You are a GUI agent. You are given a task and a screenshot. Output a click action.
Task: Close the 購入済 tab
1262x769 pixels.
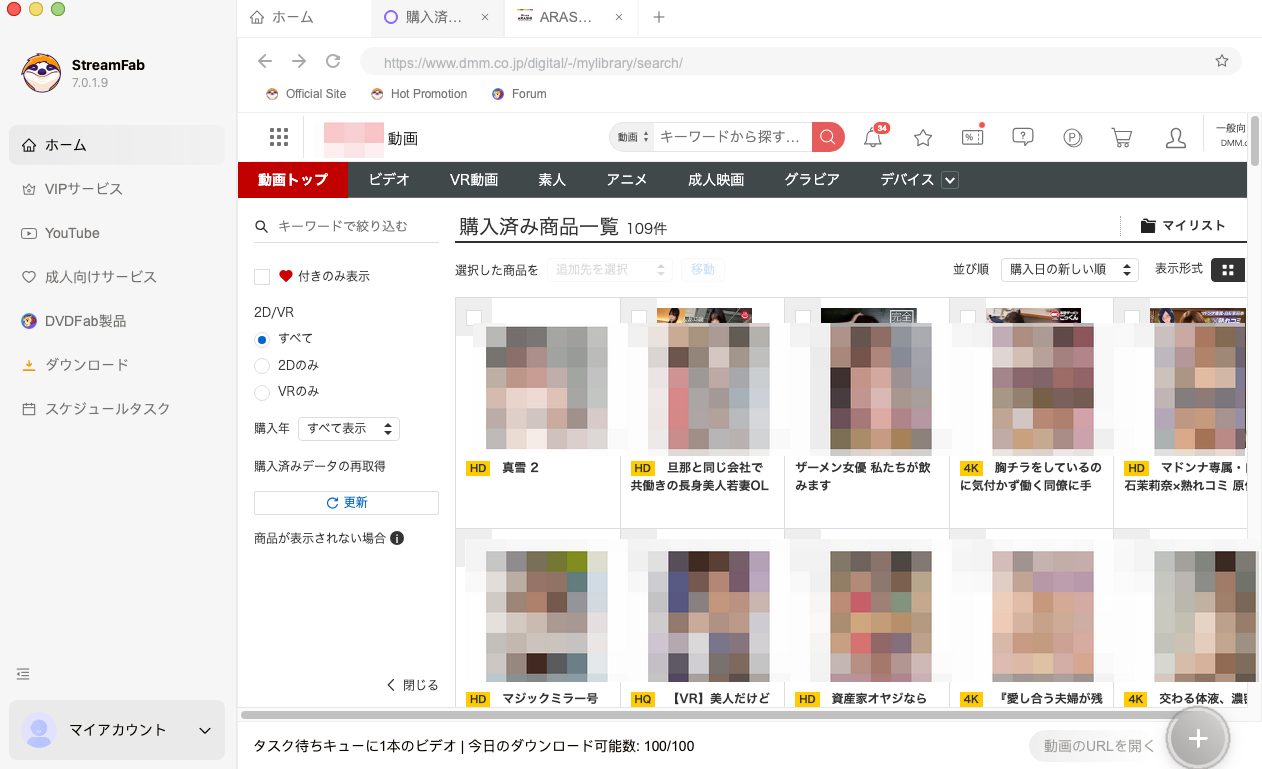click(x=485, y=17)
